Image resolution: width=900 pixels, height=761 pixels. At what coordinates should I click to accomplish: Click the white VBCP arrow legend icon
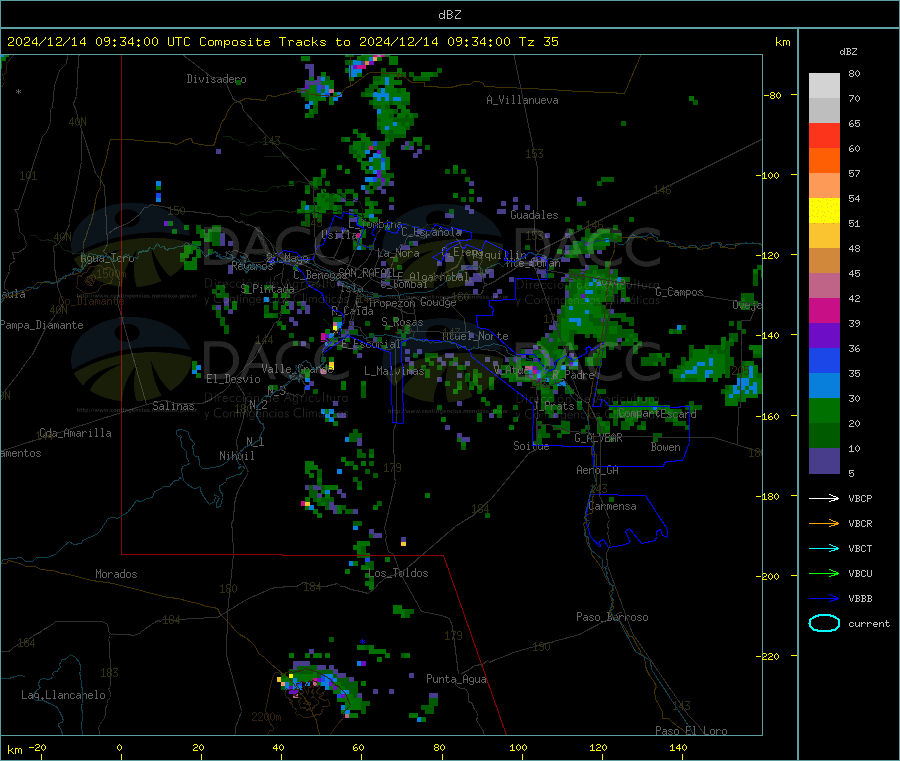tap(824, 498)
